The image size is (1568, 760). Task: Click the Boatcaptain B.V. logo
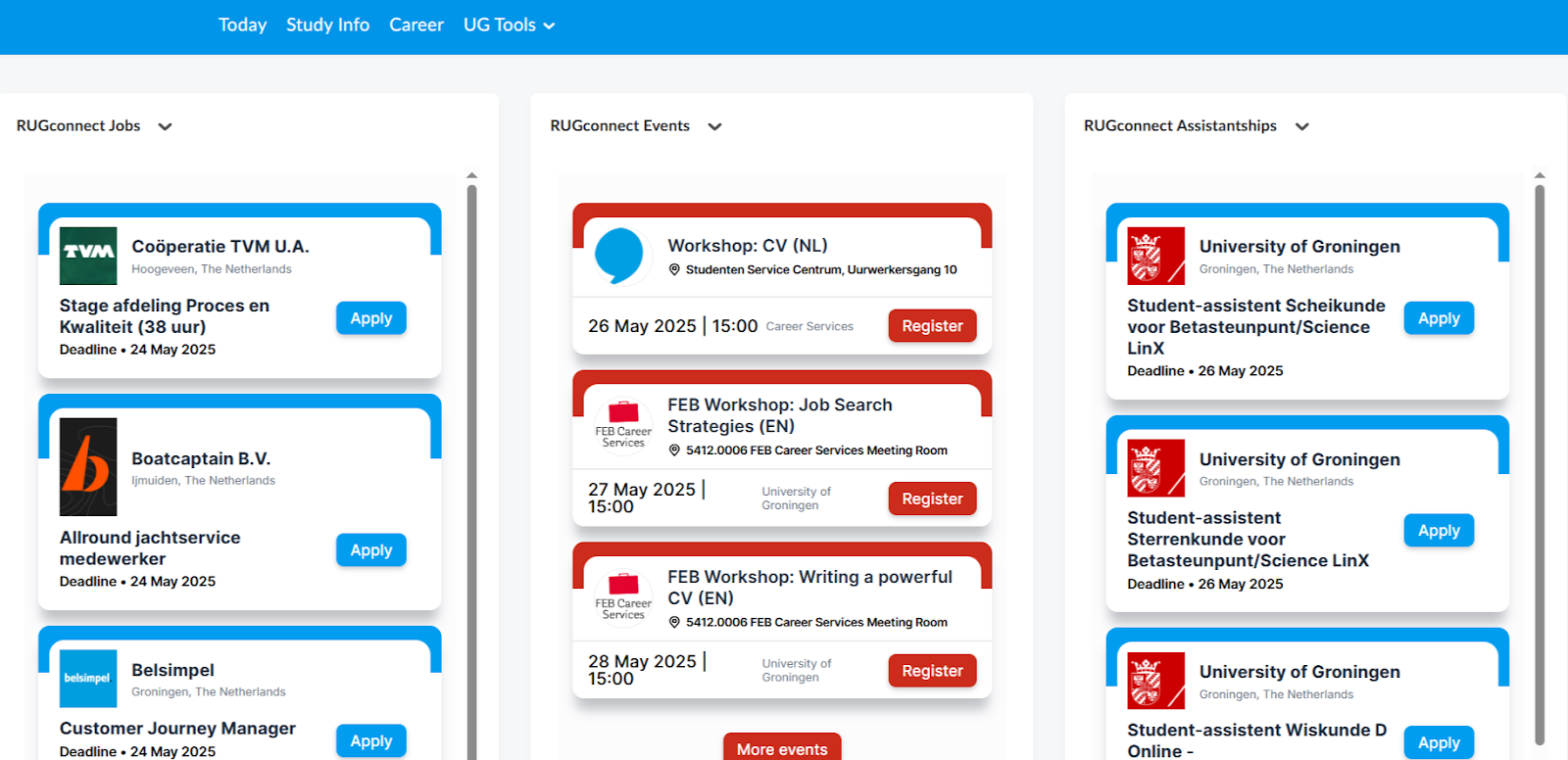(88, 467)
